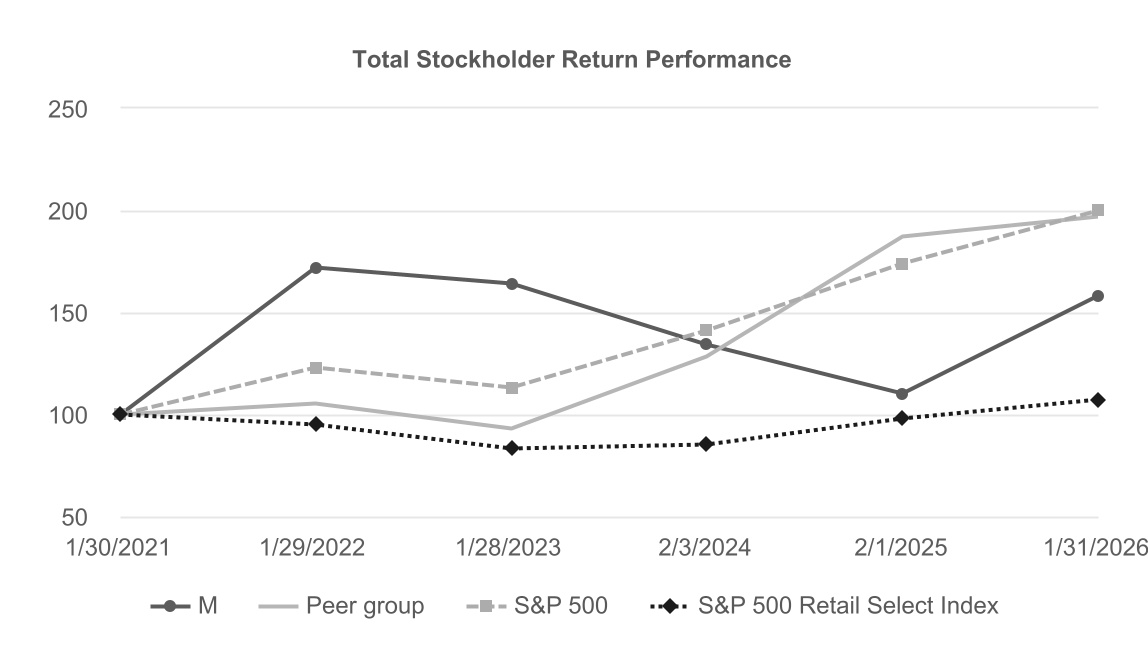Select the S&P 500 square marker at 2/1/2025
This screenshot has height=672, width=1148.
pos(902,264)
